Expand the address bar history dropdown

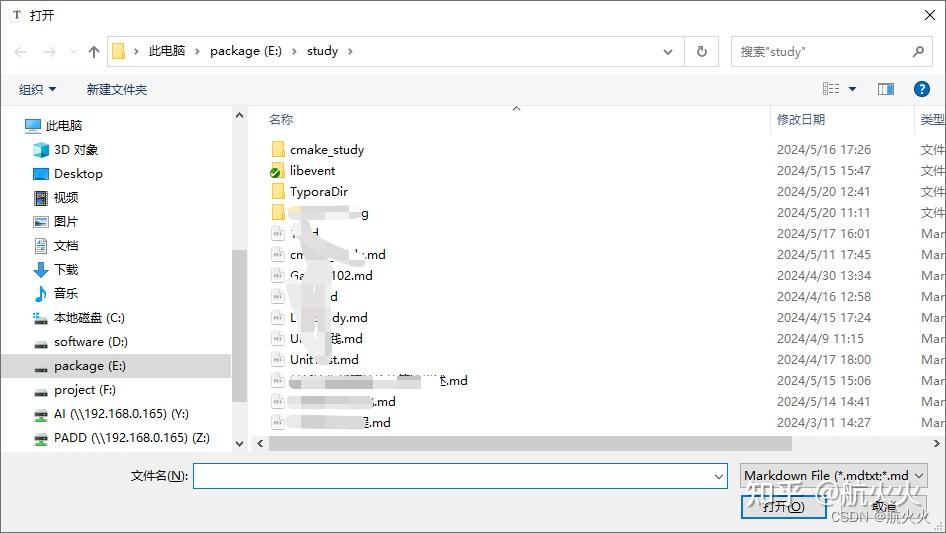(669, 52)
